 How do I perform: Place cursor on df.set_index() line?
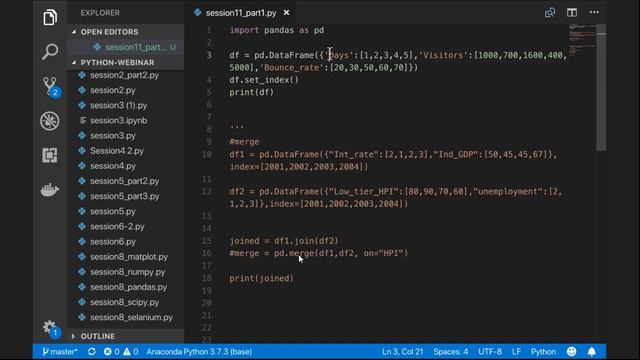pos(264,80)
